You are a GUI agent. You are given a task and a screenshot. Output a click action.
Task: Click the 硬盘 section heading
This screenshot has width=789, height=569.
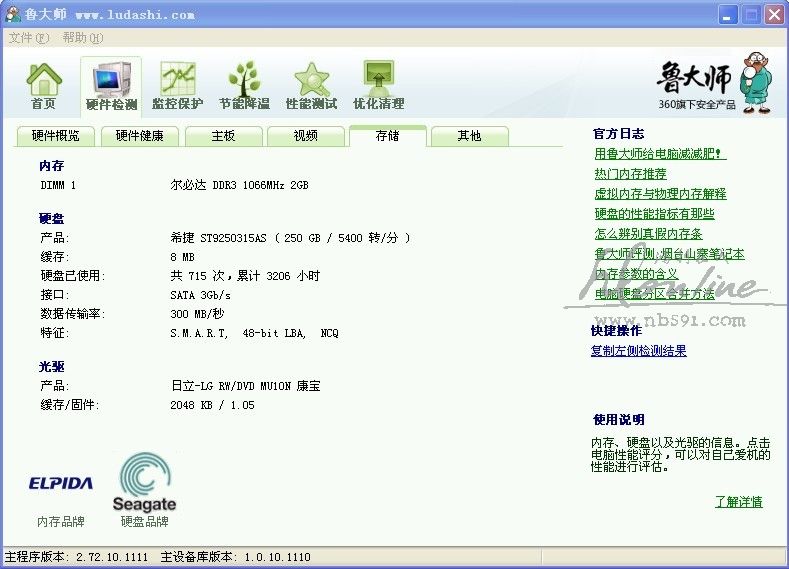point(52,218)
